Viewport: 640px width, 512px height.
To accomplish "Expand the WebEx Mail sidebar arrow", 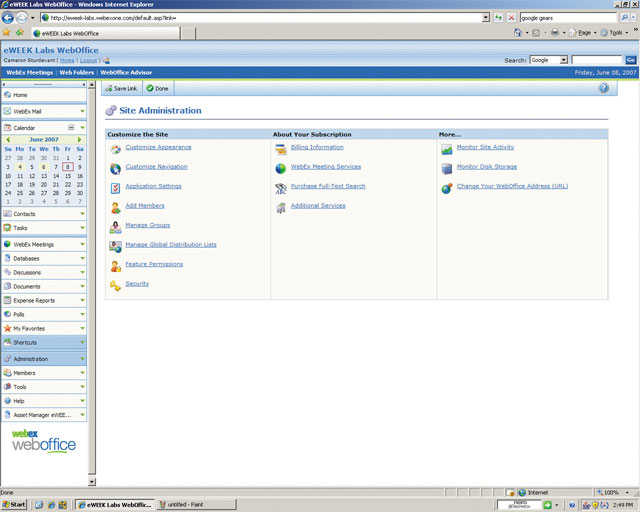I will [82, 111].
